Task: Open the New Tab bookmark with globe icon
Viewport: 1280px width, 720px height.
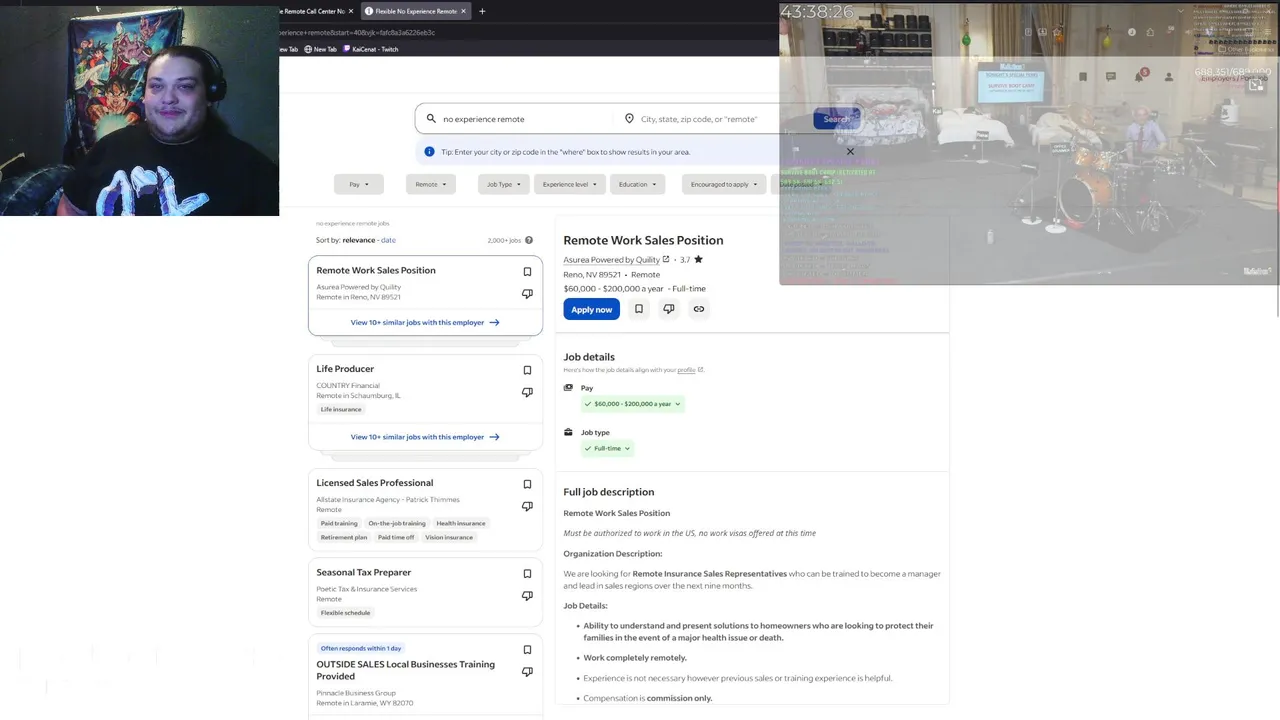Action: point(320,49)
